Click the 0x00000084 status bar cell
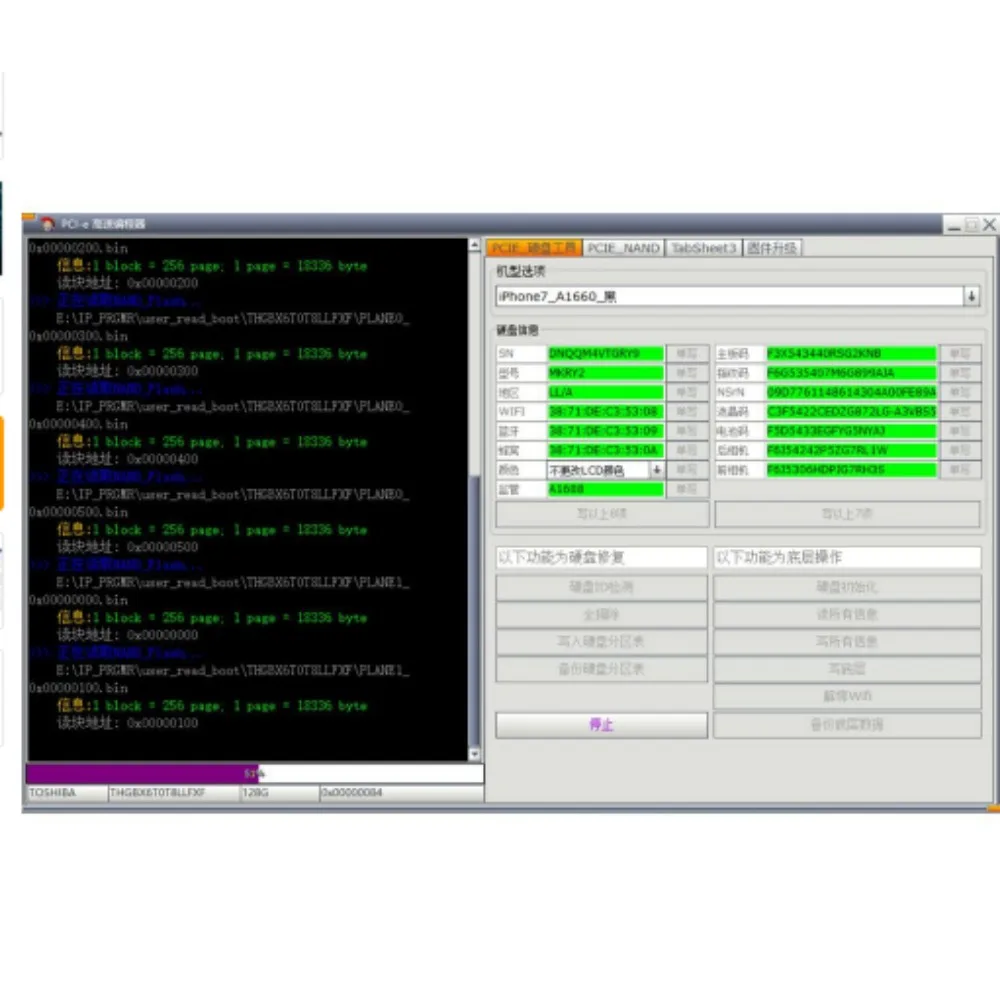The height and width of the screenshot is (1000, 1000). [401, 793]
